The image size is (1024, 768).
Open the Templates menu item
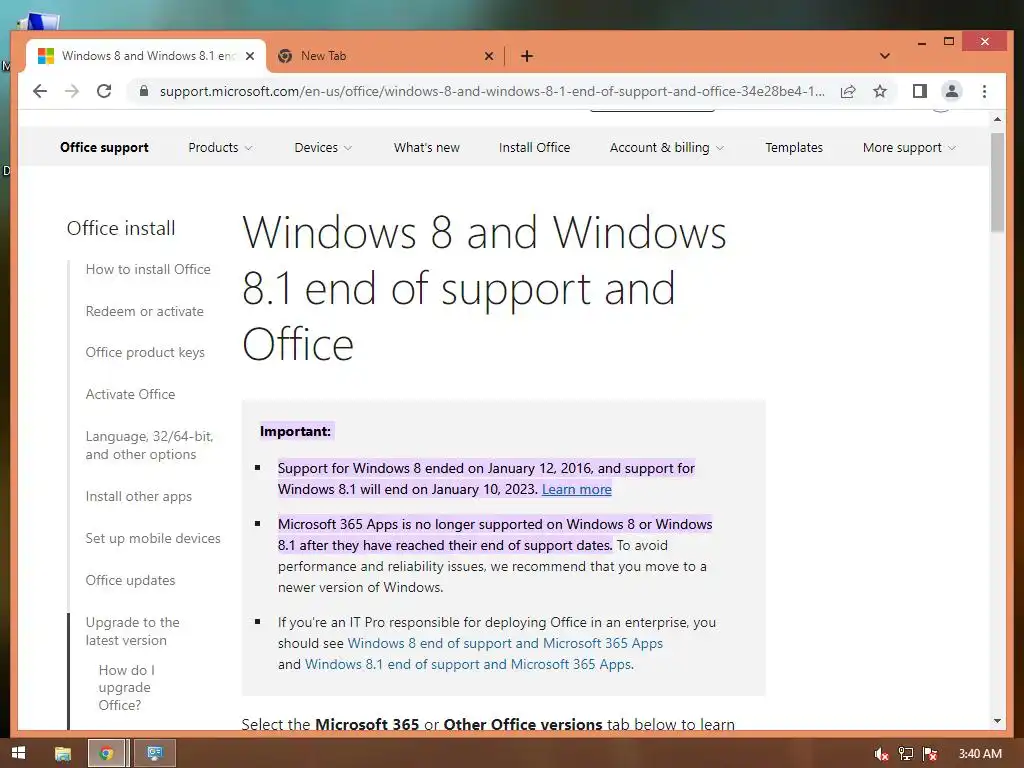click(x=794, y=148)
